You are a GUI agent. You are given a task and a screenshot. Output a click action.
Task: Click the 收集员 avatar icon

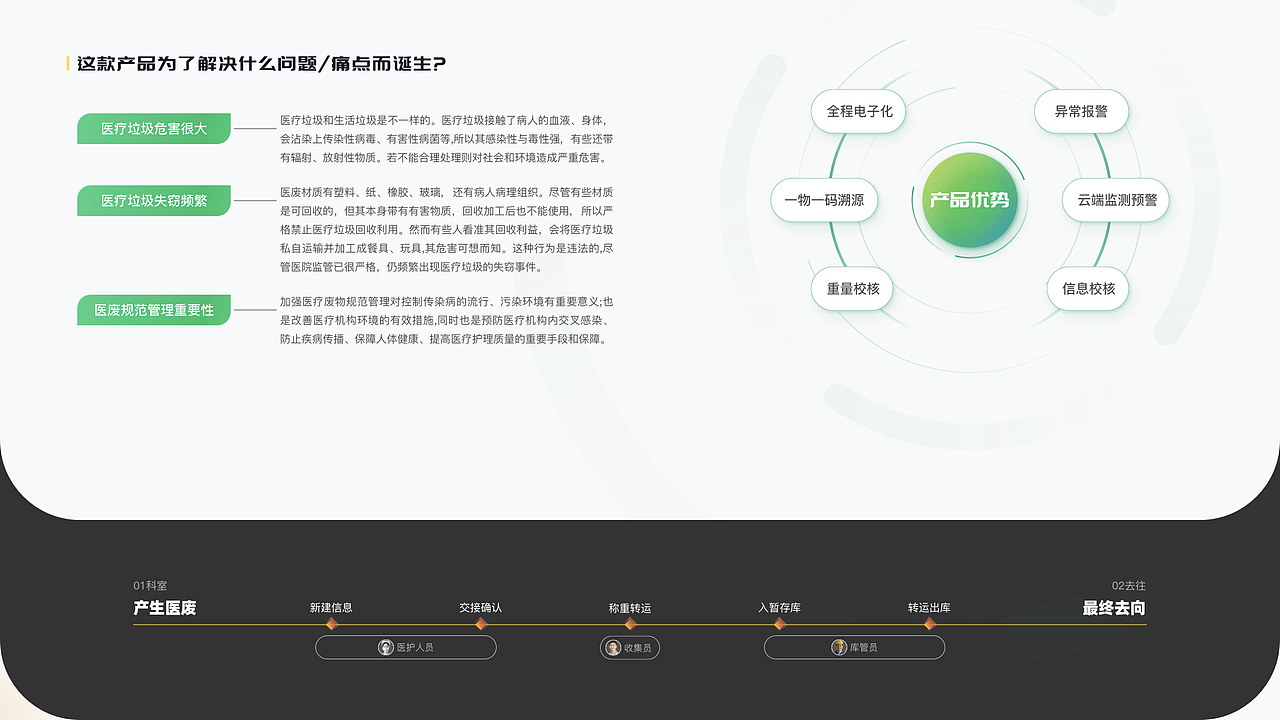tap(613, 648)
